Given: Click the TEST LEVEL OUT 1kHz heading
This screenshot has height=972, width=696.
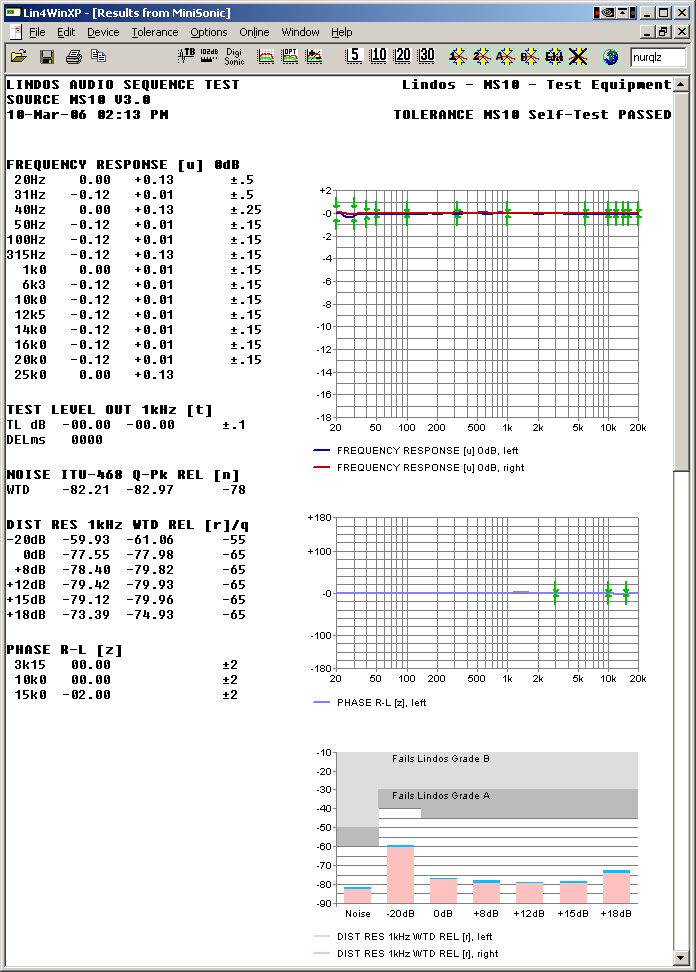Looking at the screenshot, I should pos(109,410).
